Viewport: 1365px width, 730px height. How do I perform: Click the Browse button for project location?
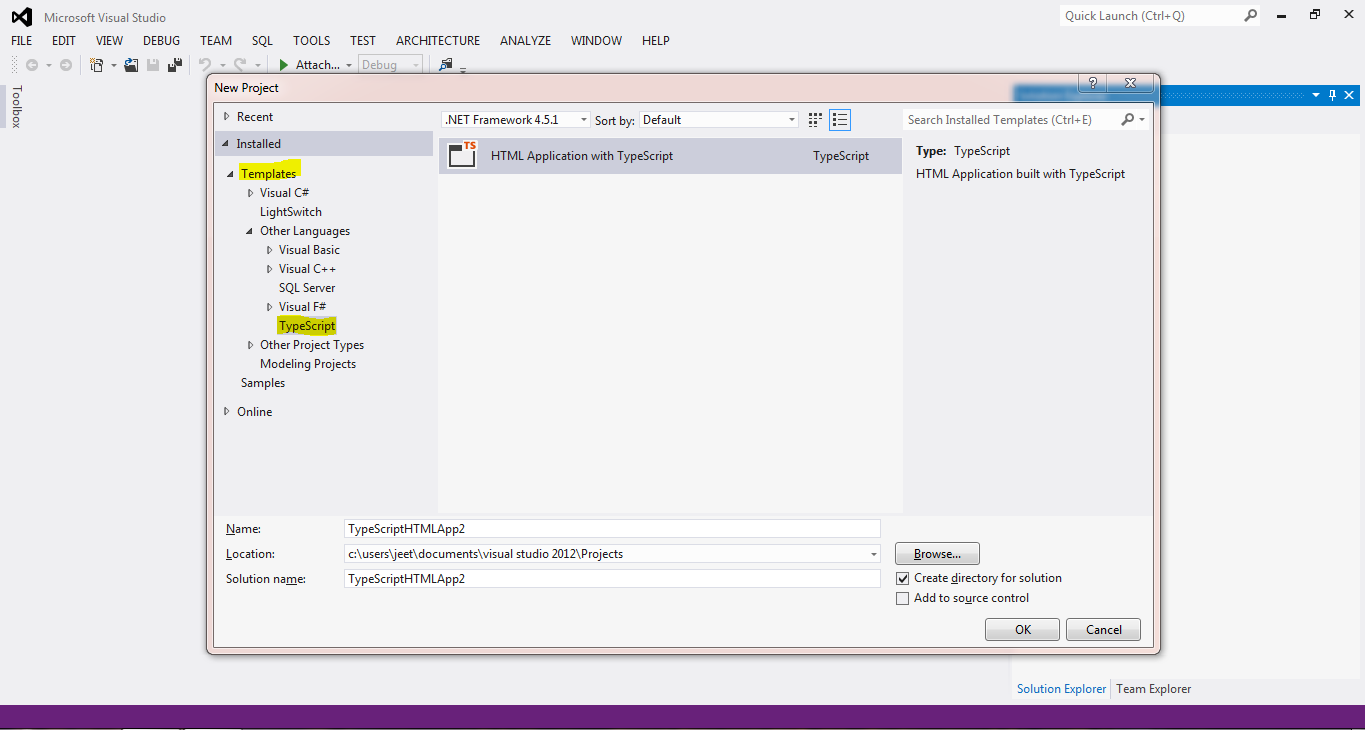[936, 553]
